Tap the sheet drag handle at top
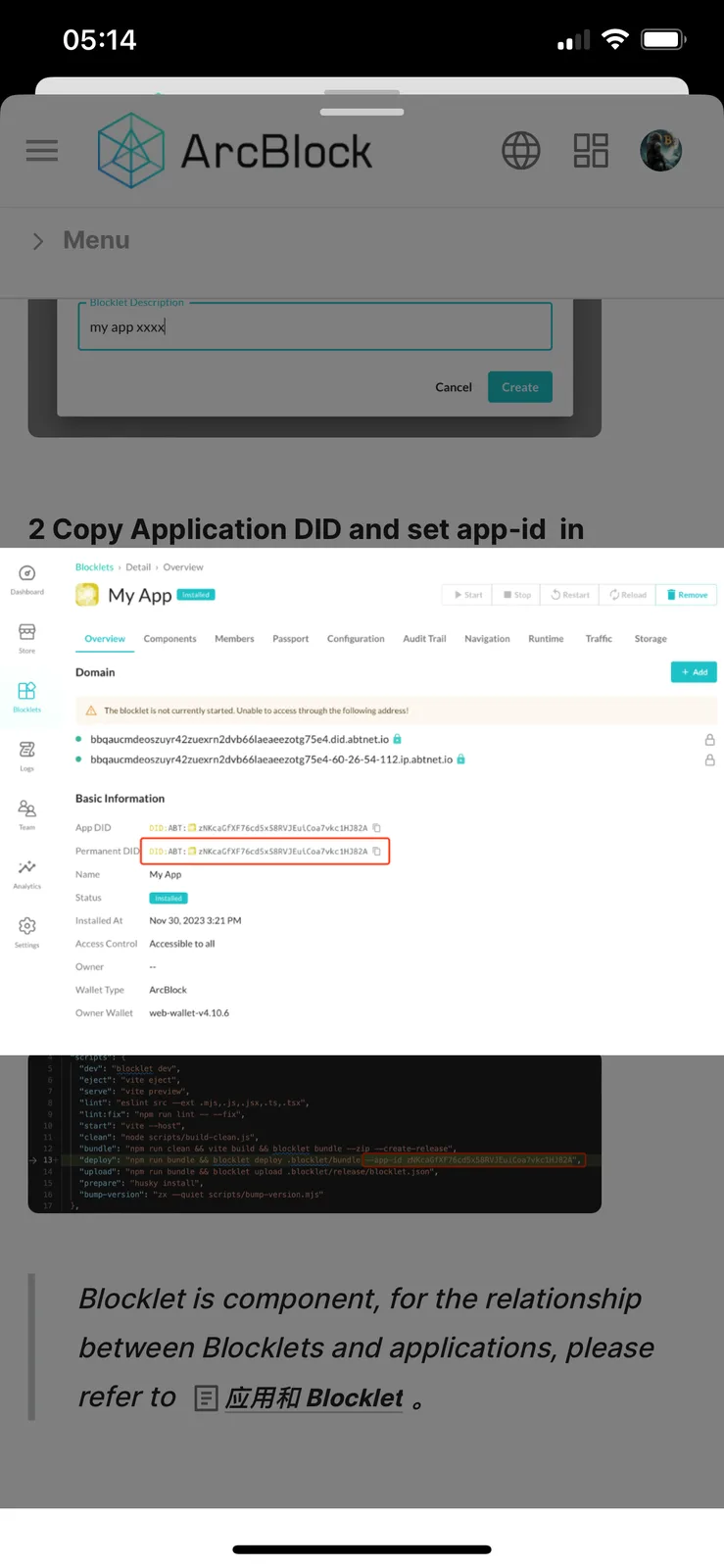This screenshot has width=724, height=1568. click(362, 112)
